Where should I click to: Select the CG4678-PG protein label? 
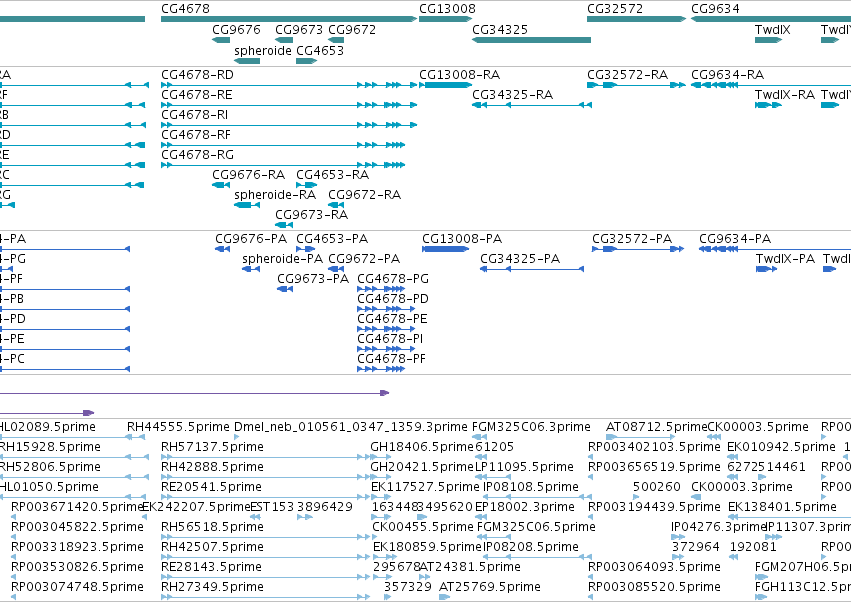pyautogui.click(x=393, y=279)
